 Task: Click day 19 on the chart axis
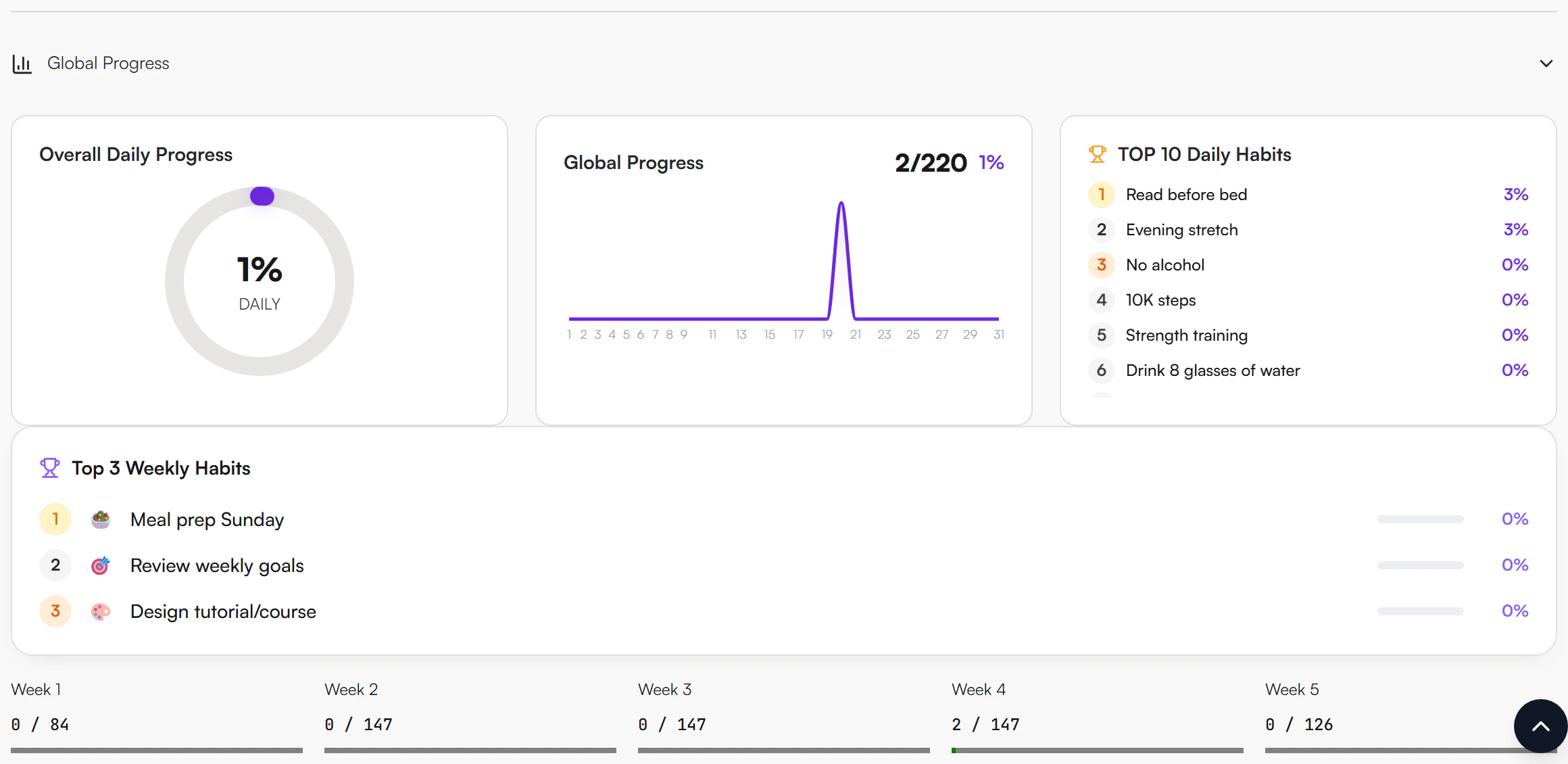(827, 335)
